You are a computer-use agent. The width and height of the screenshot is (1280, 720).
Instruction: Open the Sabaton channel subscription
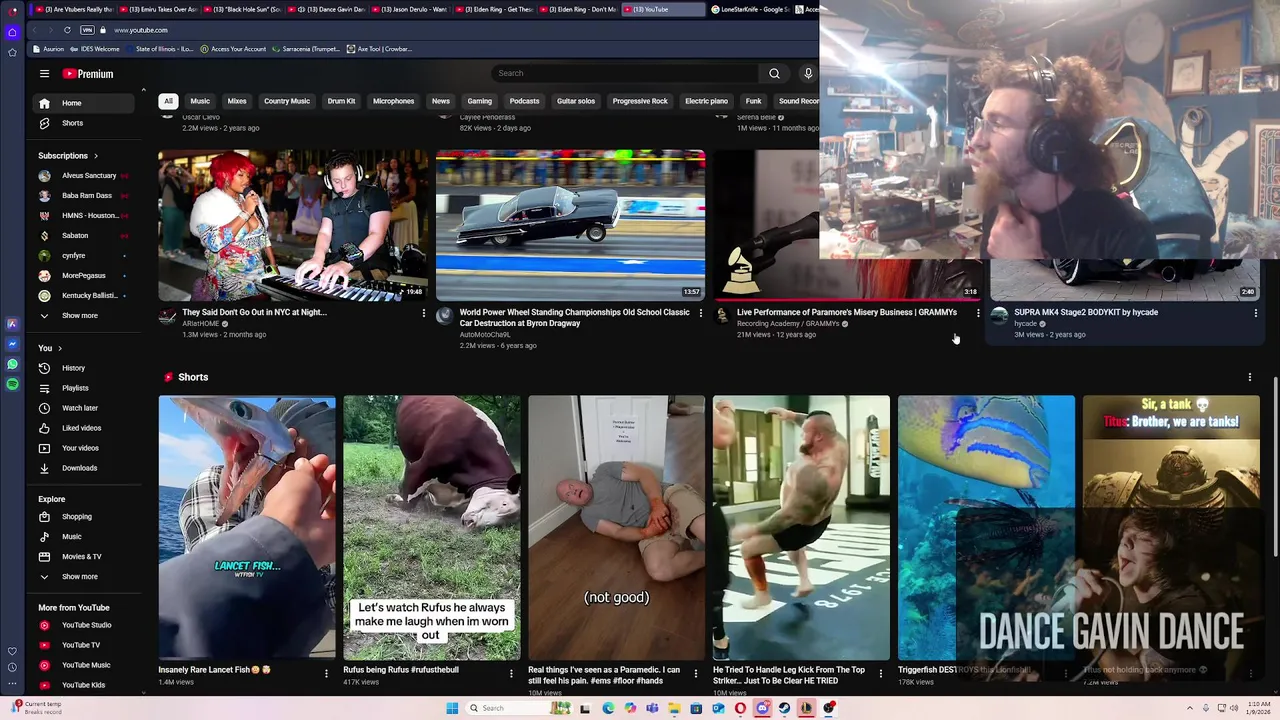click(84, 235)
